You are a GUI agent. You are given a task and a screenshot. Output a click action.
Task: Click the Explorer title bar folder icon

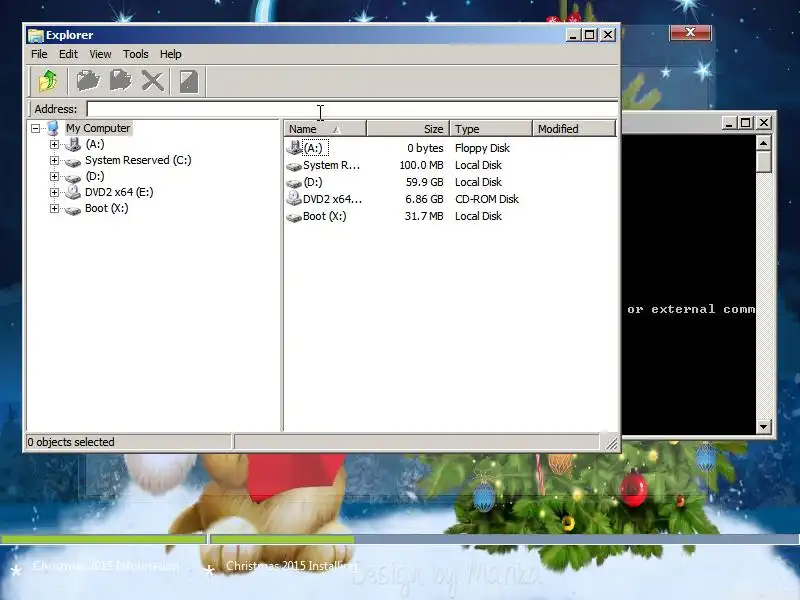click(x=36, y=35)
